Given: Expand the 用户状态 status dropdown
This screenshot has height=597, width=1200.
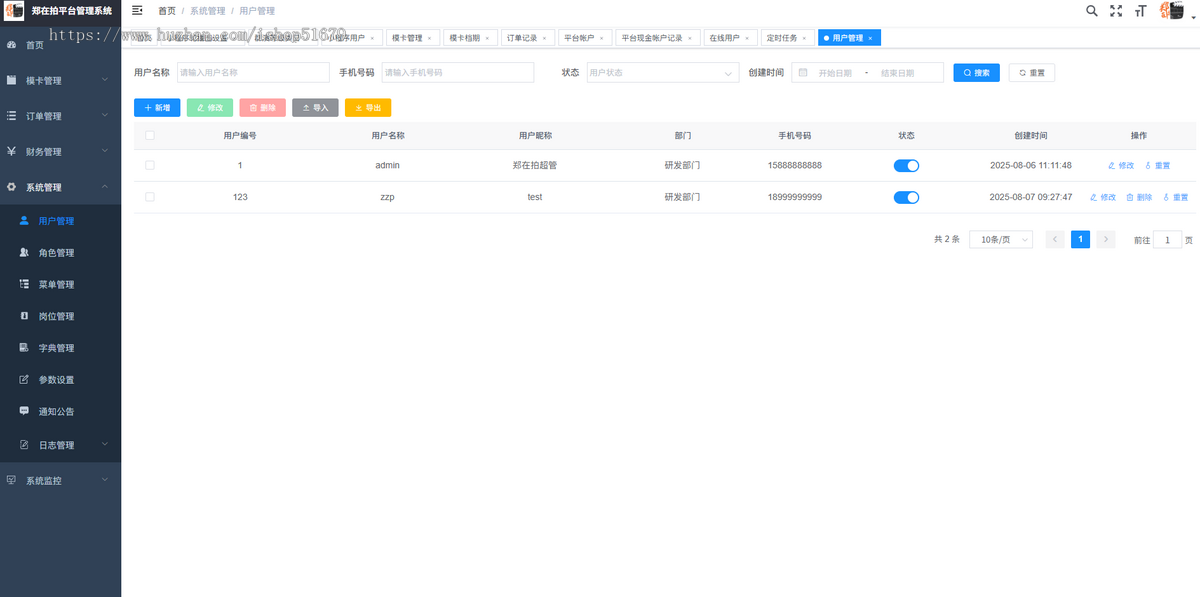Looking at the screenshot, I should point(660,72).
